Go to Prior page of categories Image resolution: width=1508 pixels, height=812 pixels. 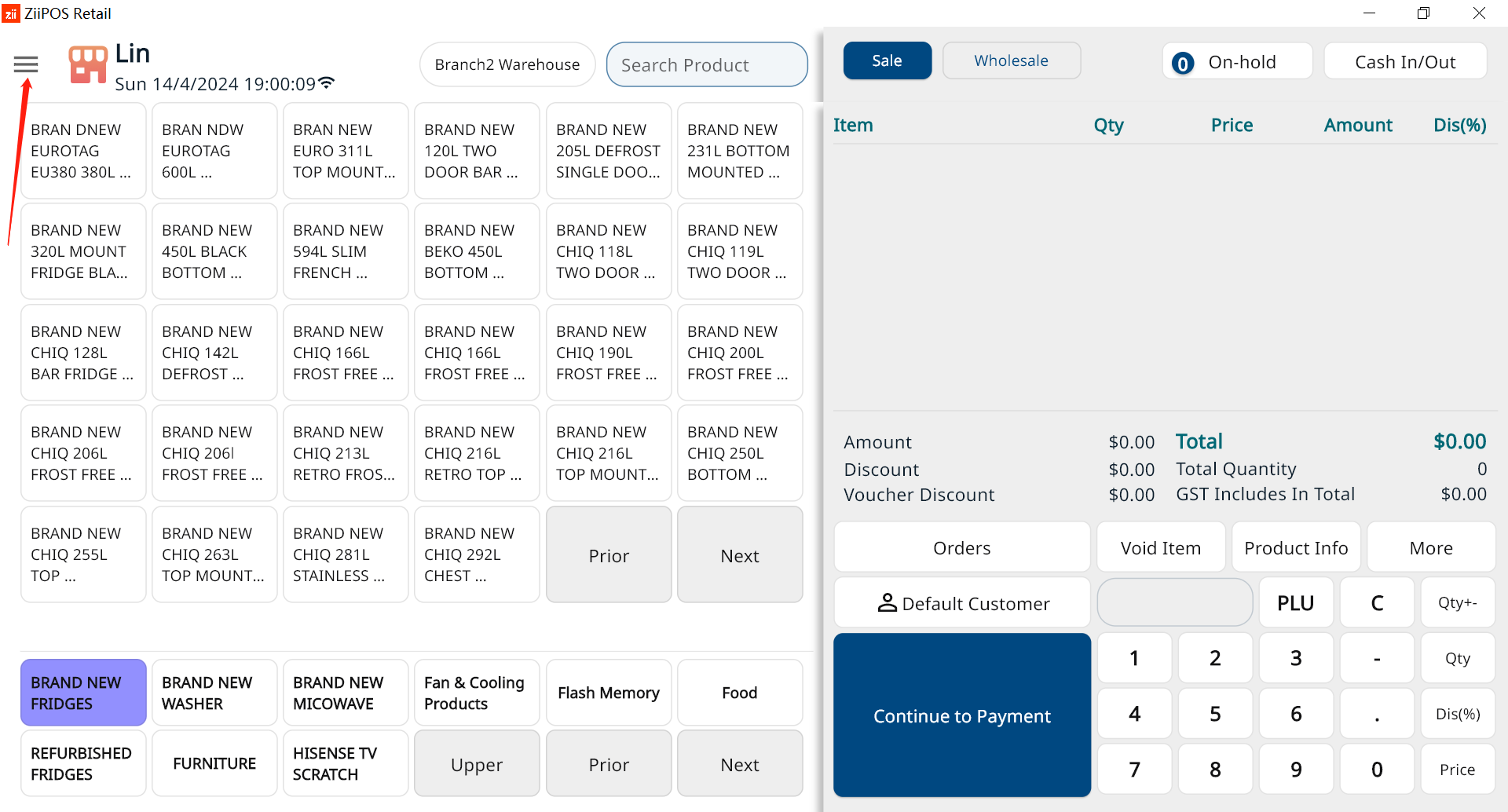click(x=609, y=764)
